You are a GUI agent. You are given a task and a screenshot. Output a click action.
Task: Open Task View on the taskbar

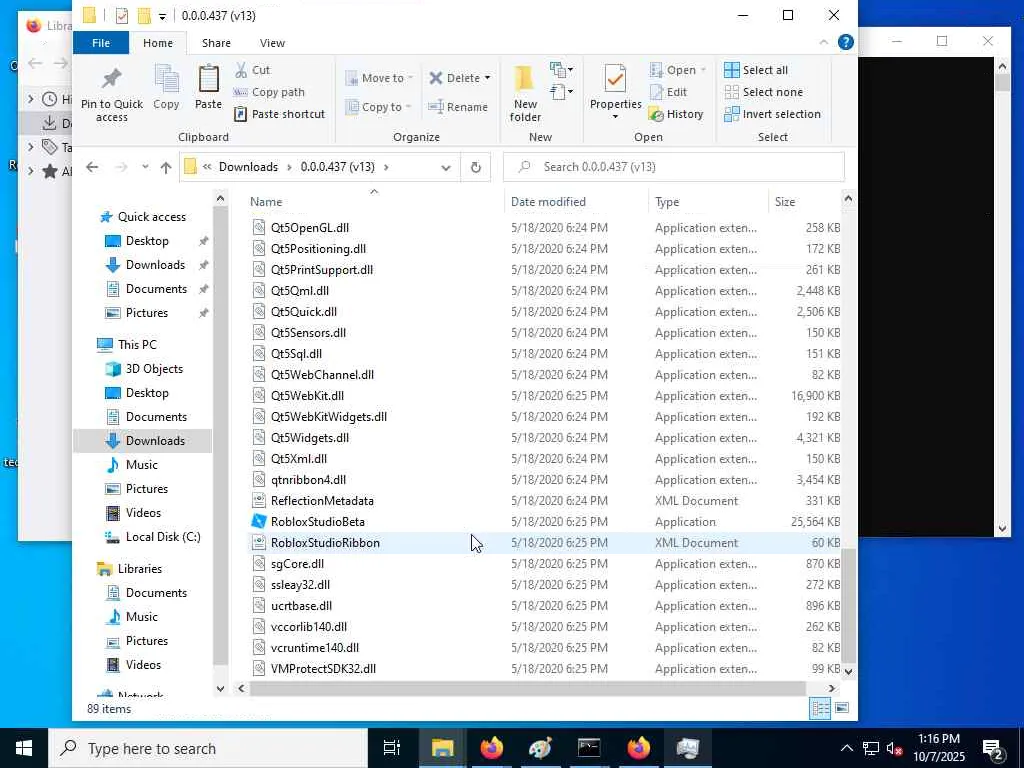pos(392,748)
